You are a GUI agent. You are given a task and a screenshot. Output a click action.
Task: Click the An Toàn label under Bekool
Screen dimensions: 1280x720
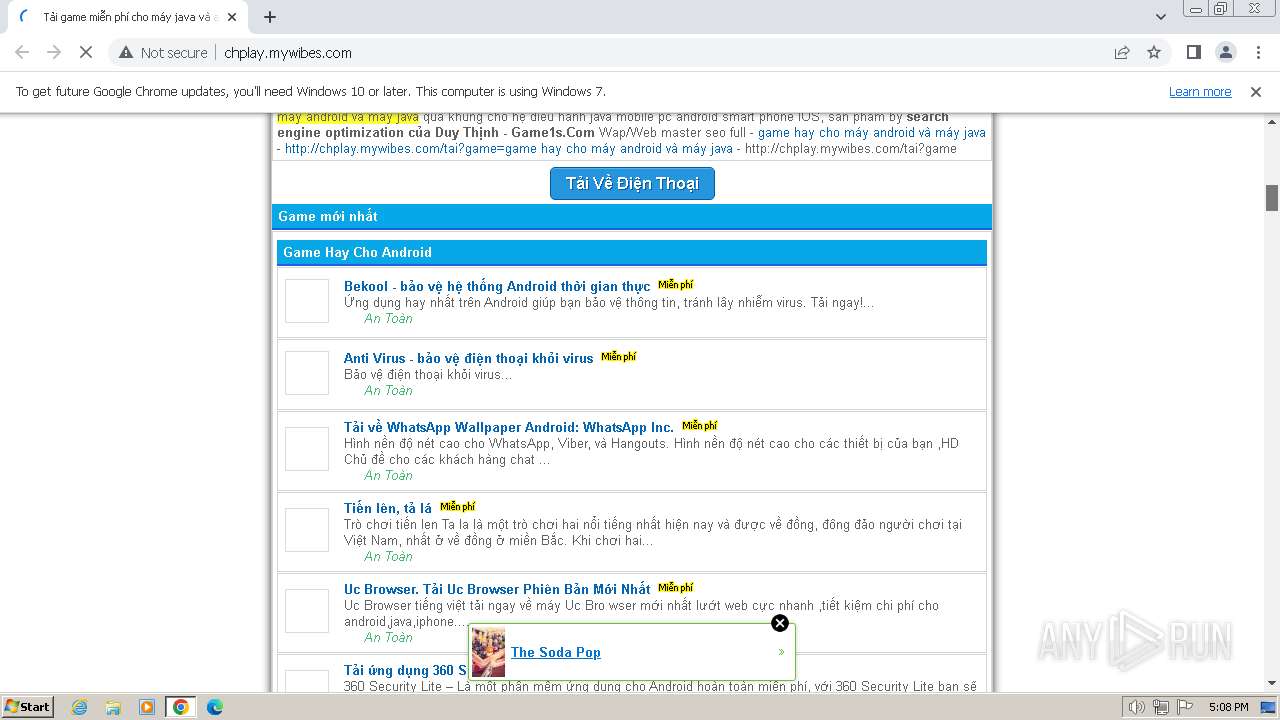point(388,319)
